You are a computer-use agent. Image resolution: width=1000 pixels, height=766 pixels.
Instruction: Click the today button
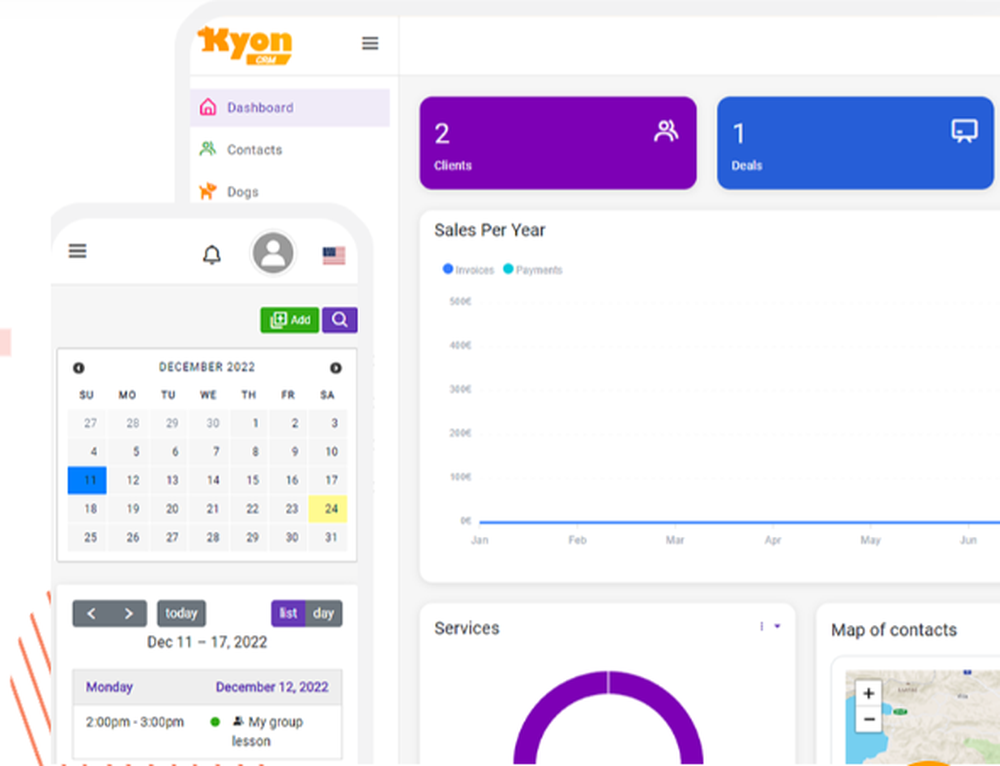181,614
